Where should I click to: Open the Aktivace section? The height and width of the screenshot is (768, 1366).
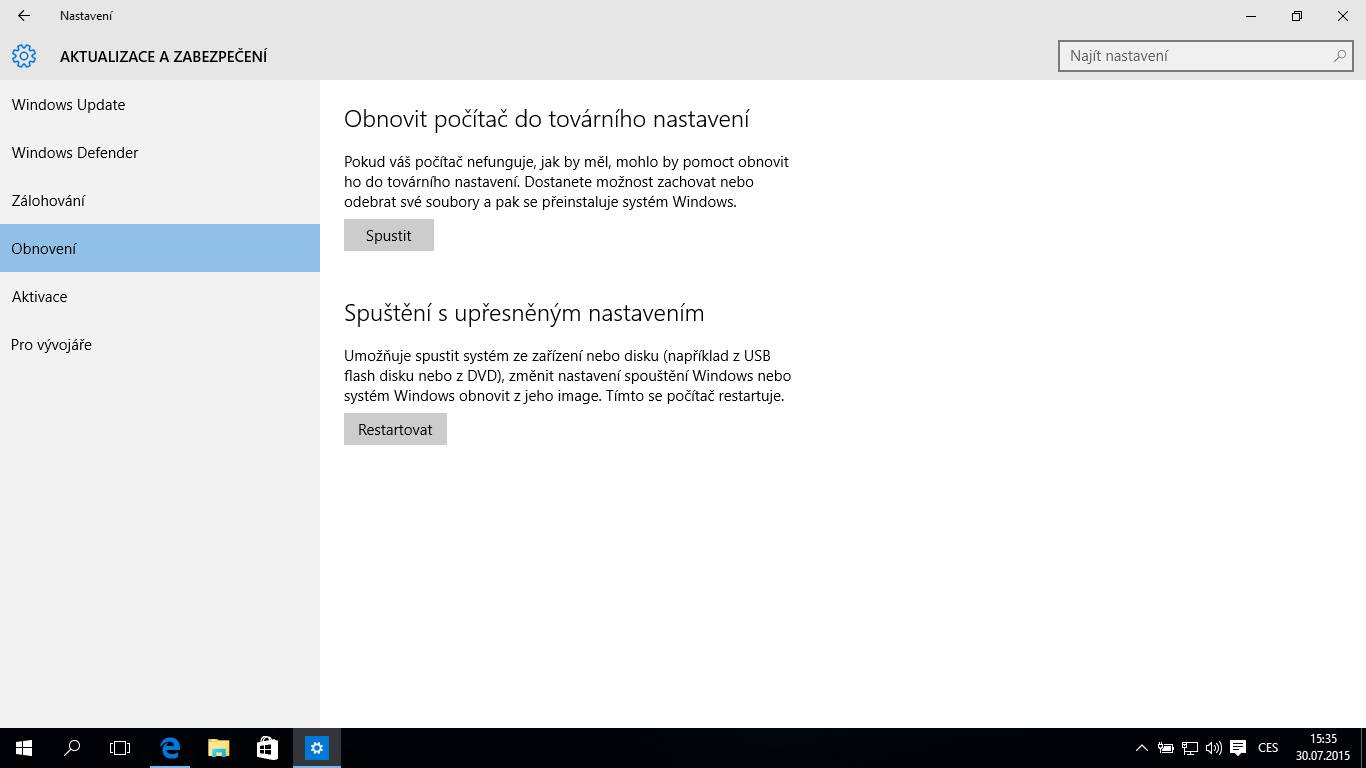pyautogui.click(x=160, y=297)
